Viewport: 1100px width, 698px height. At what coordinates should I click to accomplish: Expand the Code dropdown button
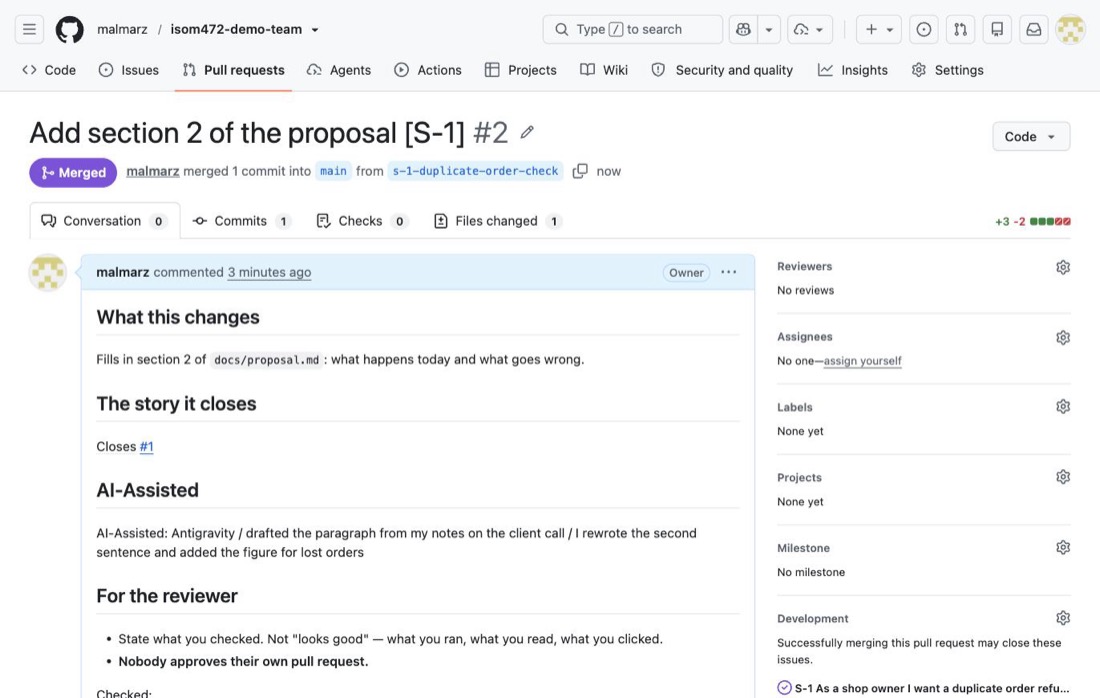1031,137
